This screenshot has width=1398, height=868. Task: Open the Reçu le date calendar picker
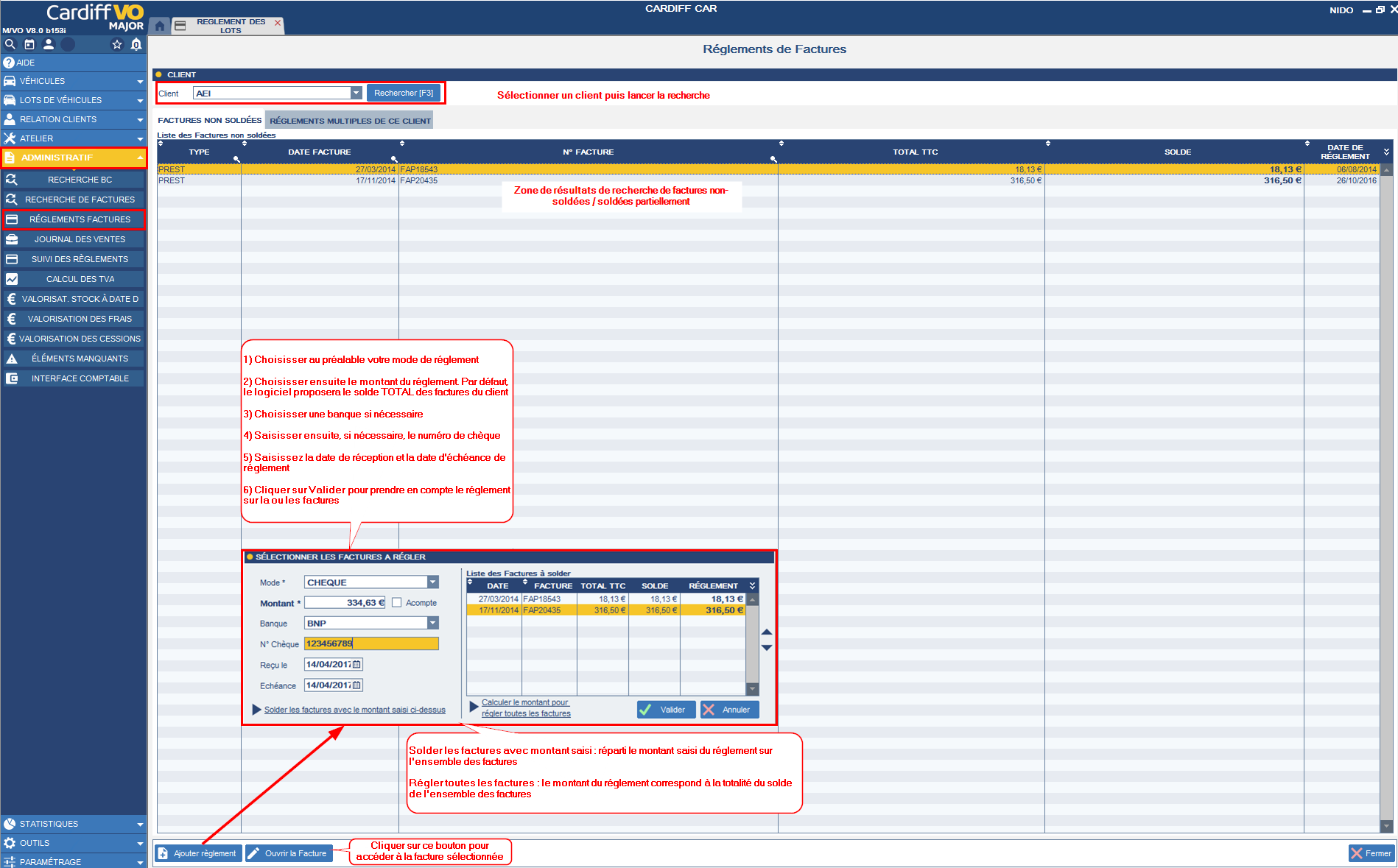coord(356,664)
